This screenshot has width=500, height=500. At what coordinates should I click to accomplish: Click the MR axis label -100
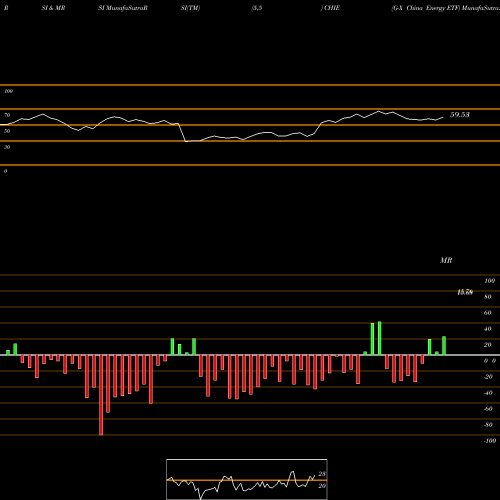[490, 441]
